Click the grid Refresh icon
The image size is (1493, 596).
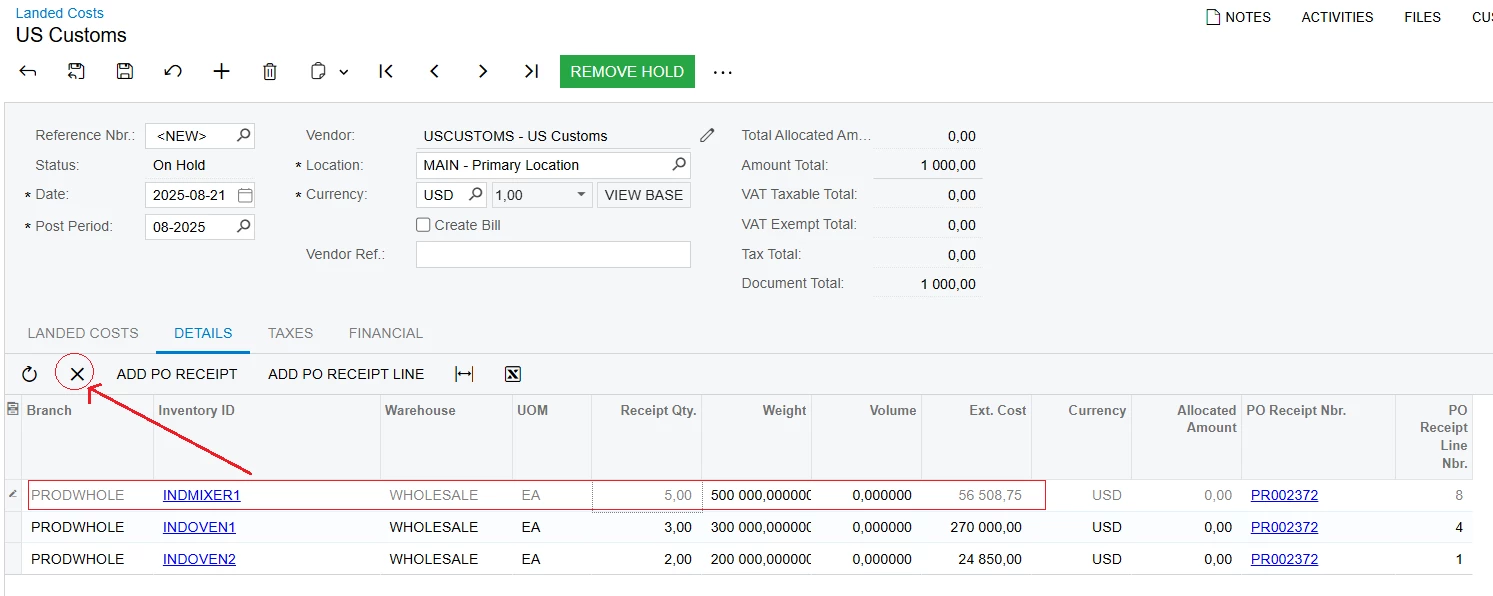(x=29, y=374)
